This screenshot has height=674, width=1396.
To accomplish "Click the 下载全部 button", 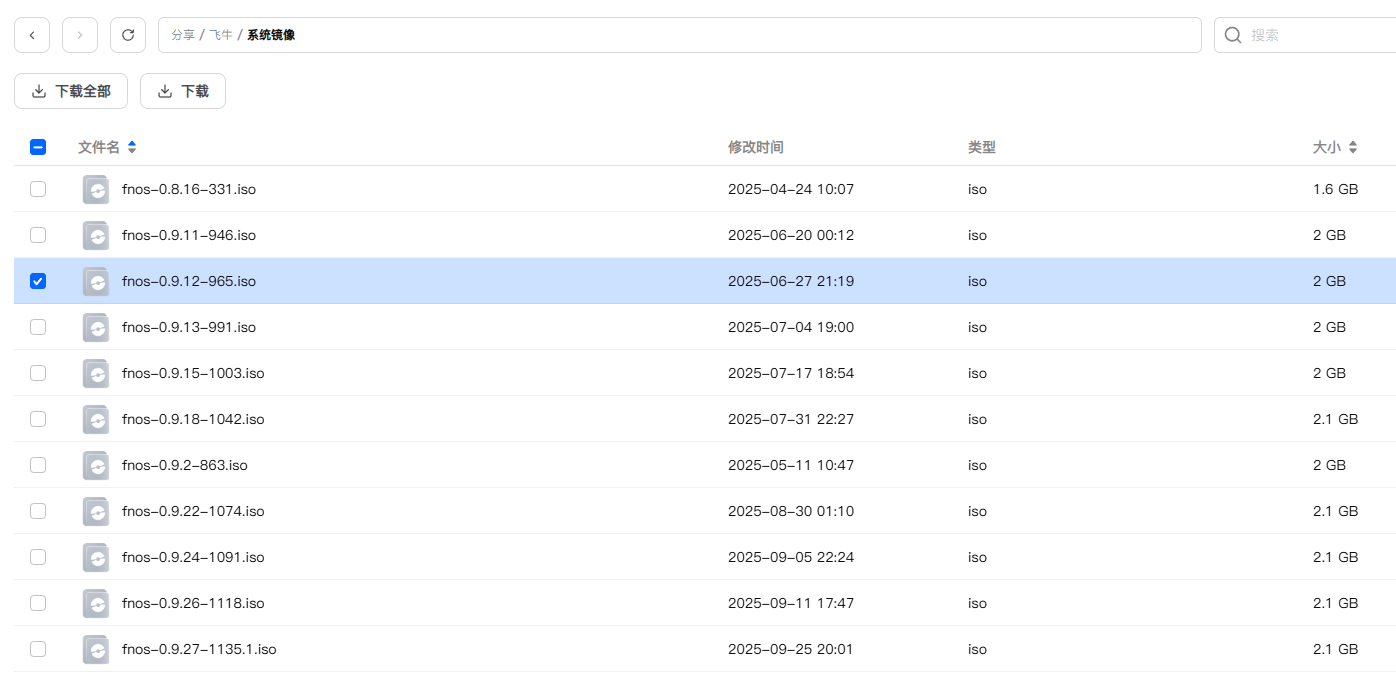I will pos(71,91).
